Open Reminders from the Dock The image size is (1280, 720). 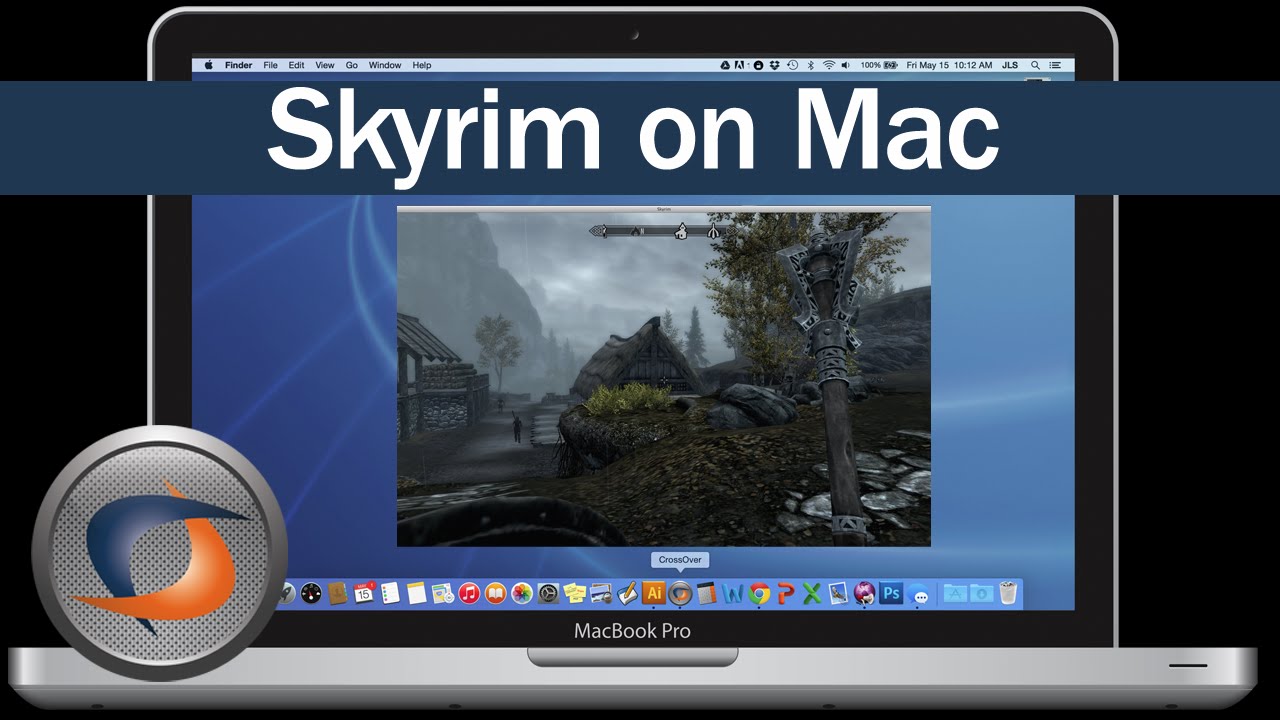coord(391,594)
